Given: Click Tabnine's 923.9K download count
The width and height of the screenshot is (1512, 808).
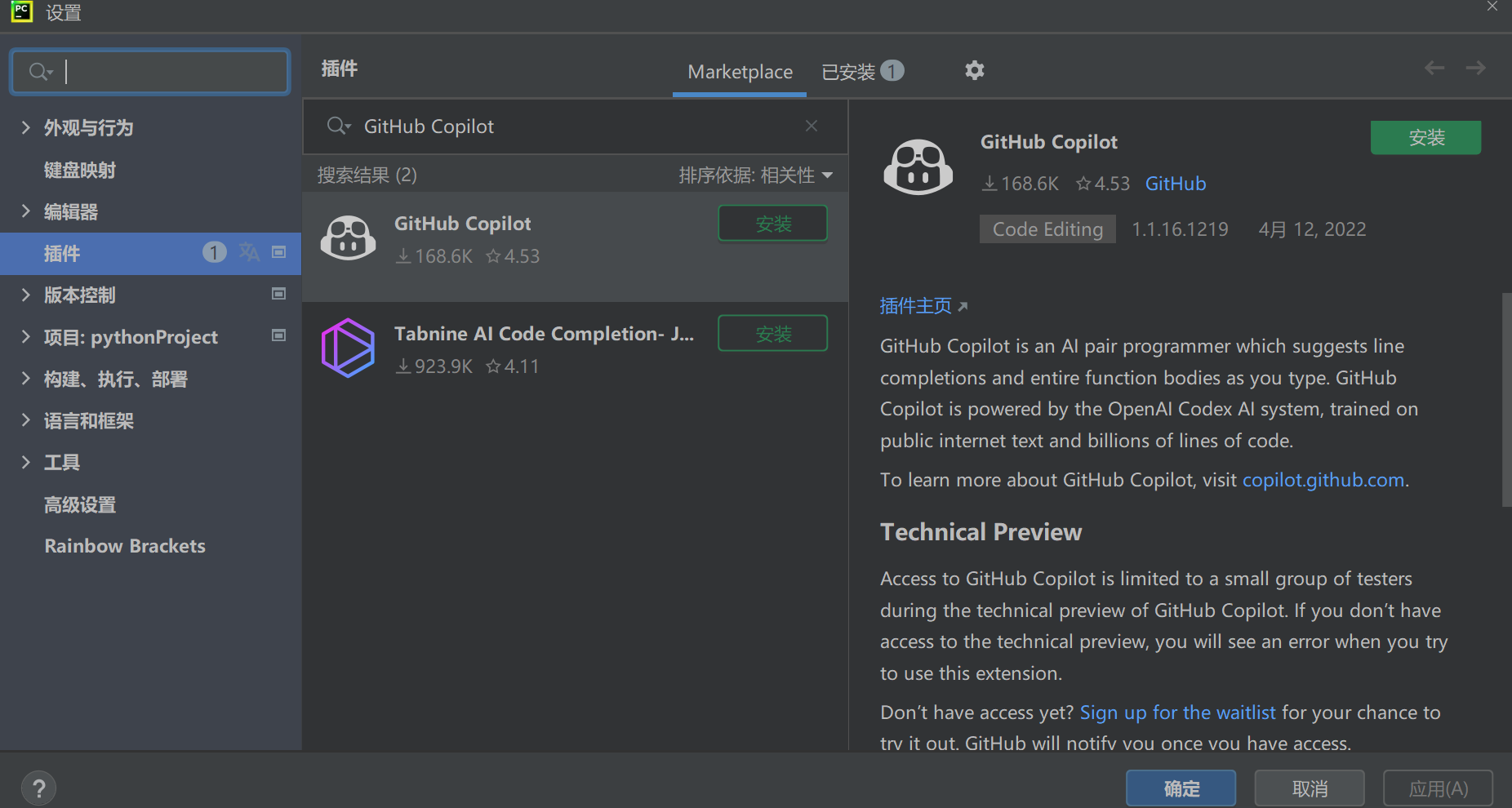Looking at the screenshot, I should click(434, 366).
